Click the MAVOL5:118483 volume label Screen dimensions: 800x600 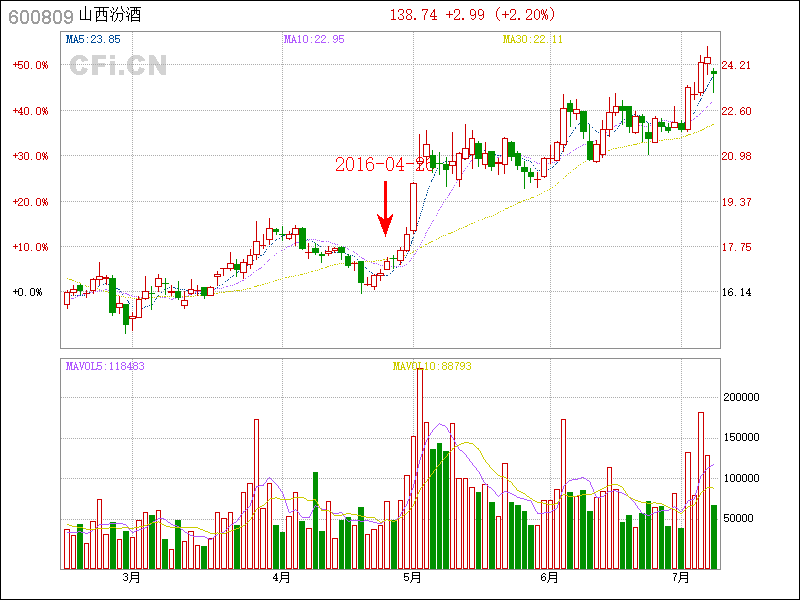pos(105,366)
